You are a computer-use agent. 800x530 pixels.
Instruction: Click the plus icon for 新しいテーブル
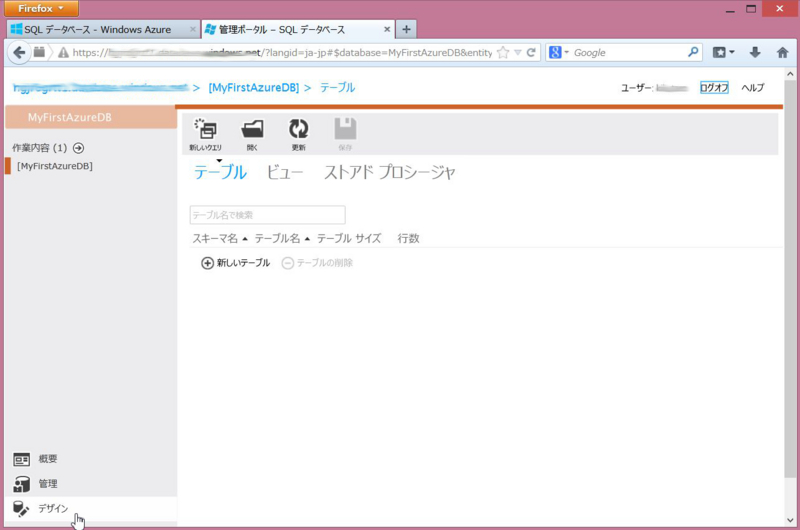pos(207,263)
